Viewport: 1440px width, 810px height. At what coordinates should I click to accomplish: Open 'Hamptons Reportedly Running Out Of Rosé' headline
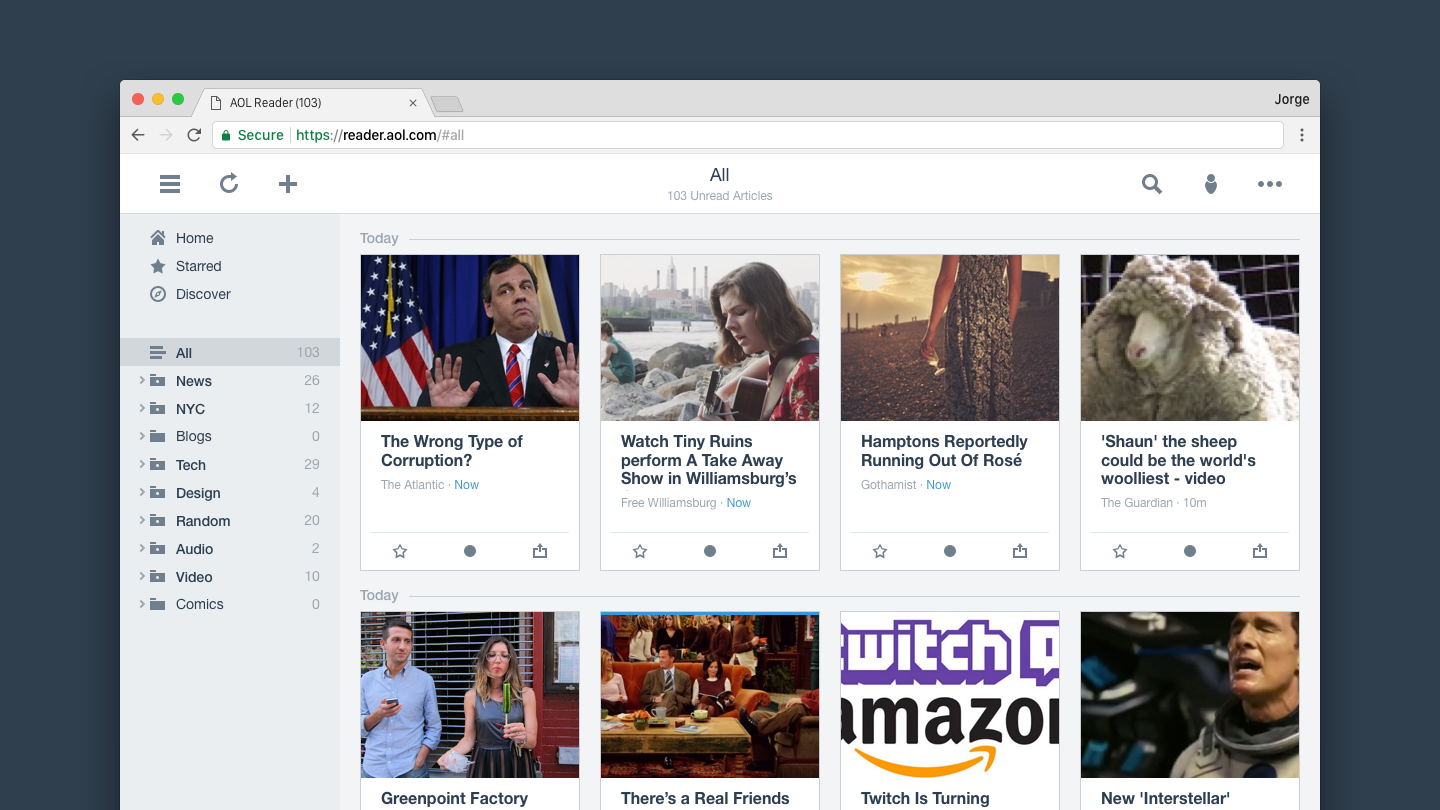[x=943, y=451]
